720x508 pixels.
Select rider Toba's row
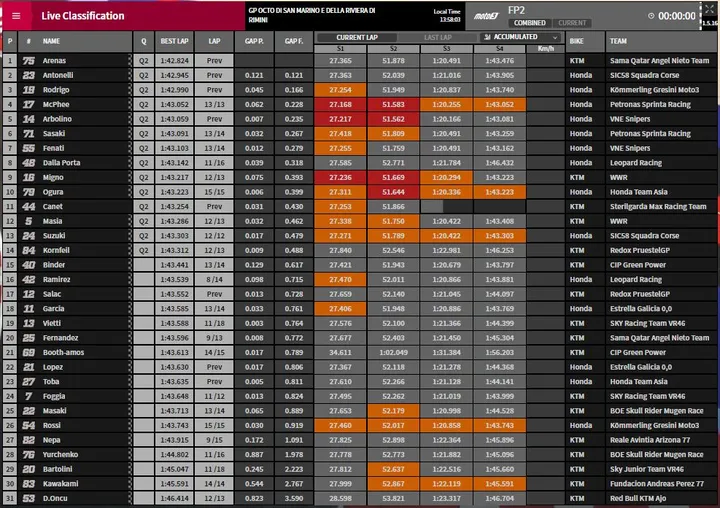[x=360, y=382]
